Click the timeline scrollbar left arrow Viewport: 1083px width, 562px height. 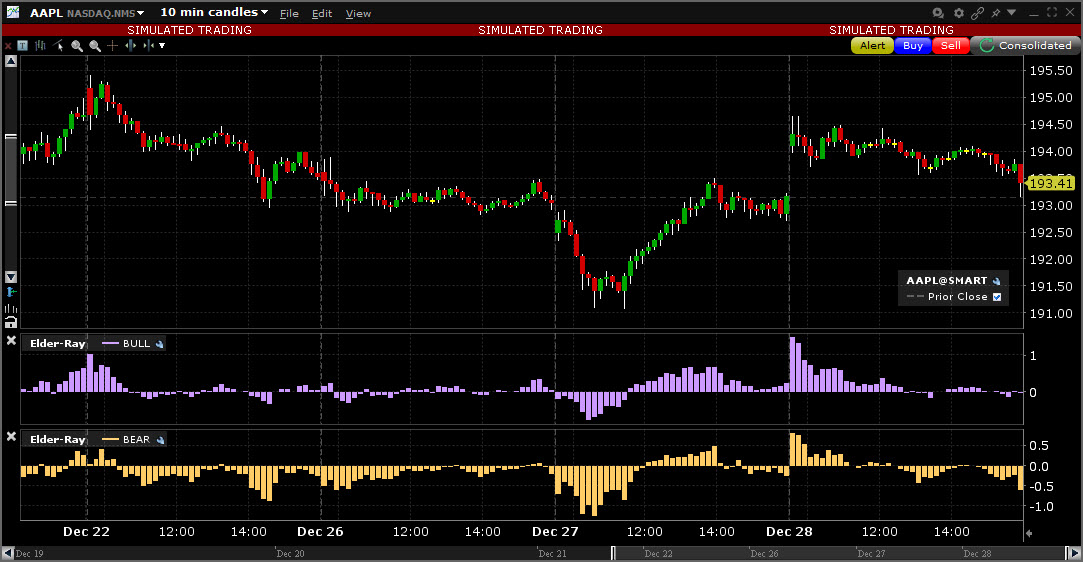8,553
